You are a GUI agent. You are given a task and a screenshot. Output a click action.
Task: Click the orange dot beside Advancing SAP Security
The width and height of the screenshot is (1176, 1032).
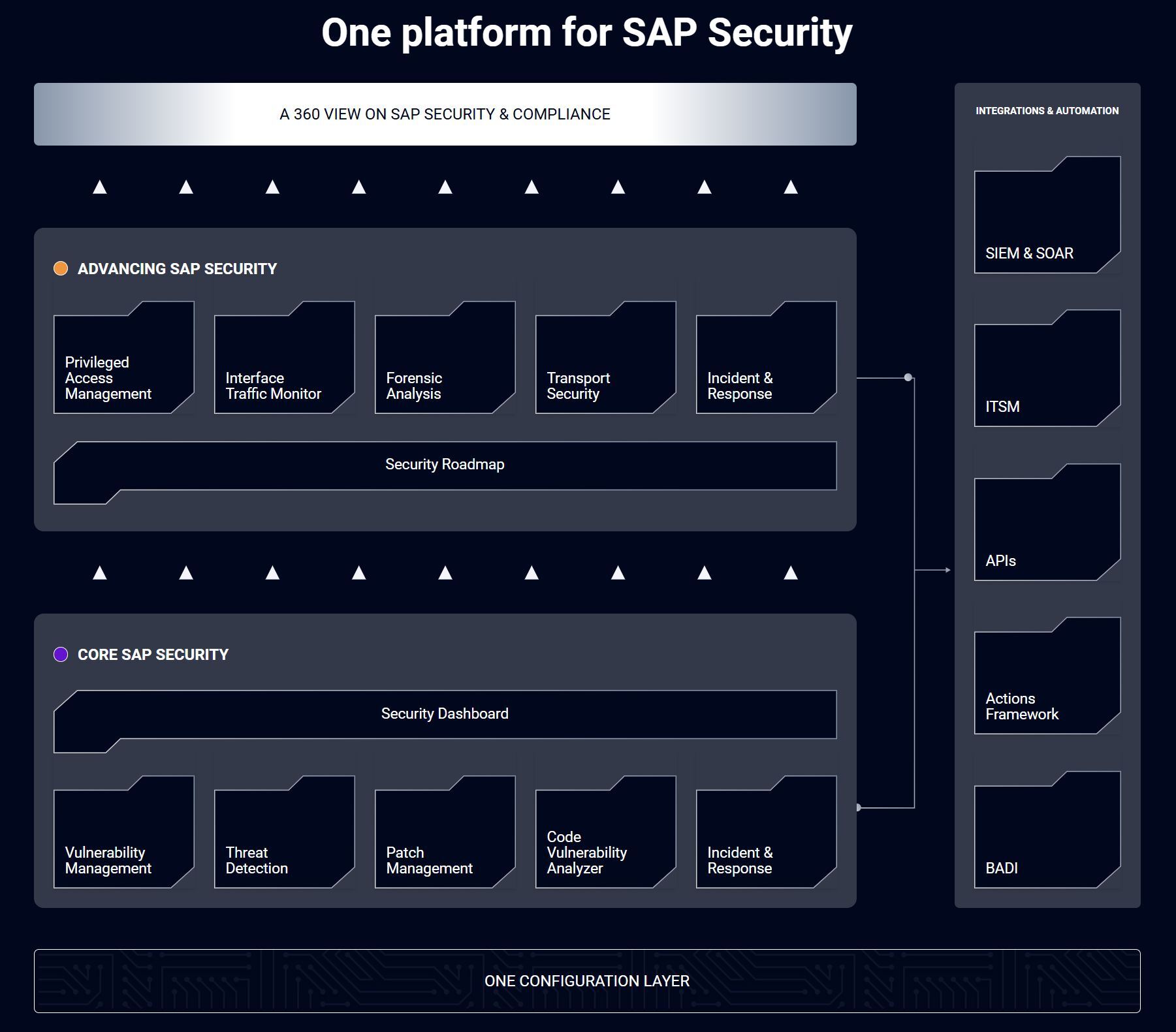pyautogui.click(x=61, y=268)
